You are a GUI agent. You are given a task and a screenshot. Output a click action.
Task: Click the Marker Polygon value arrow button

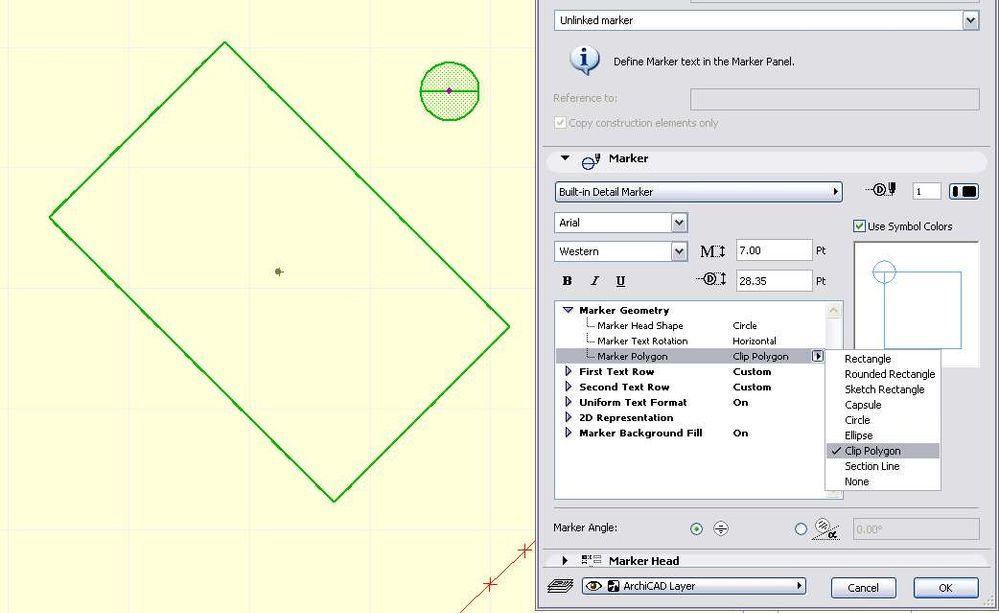(817, 356)
